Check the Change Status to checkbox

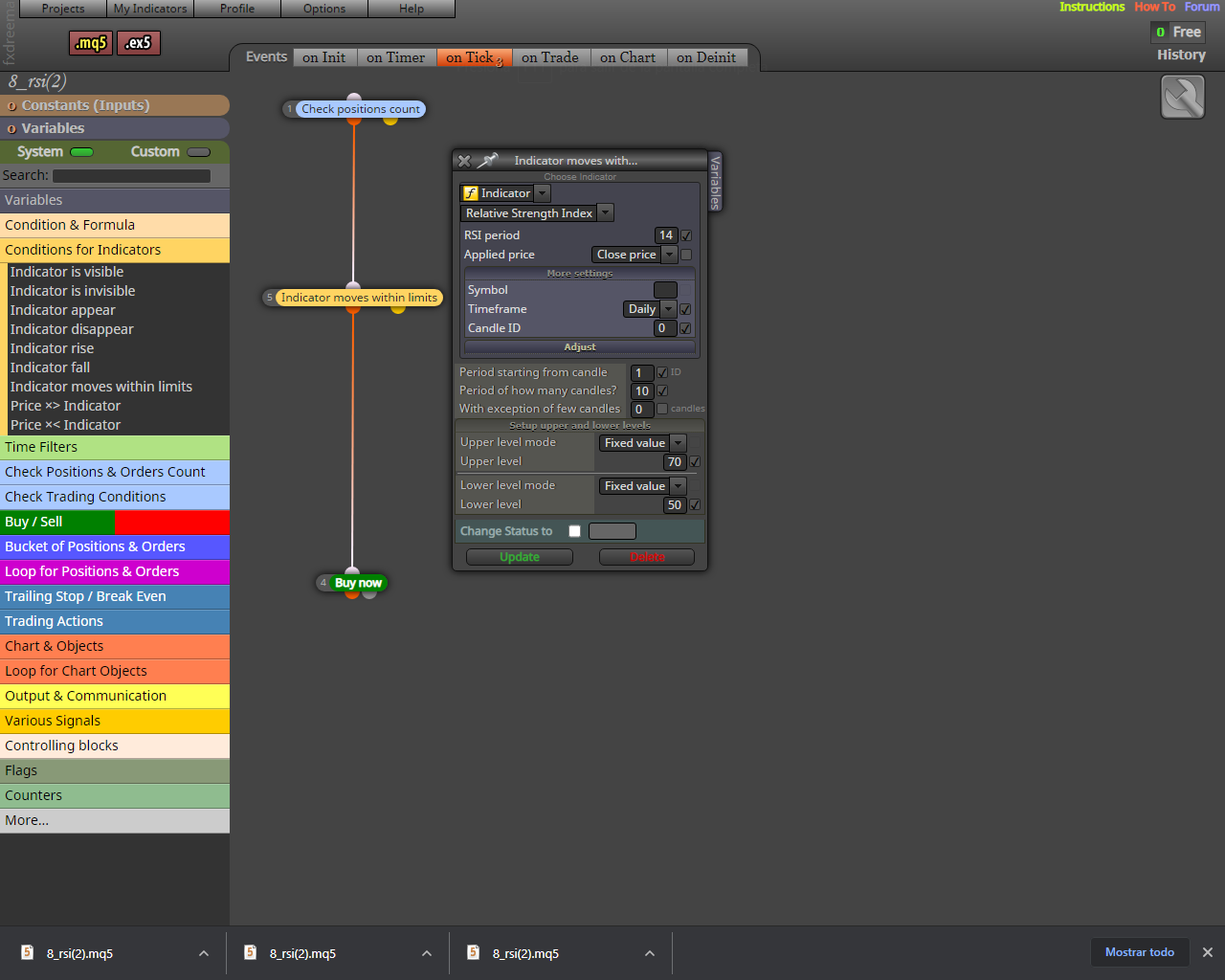click(x=574, y=531)
